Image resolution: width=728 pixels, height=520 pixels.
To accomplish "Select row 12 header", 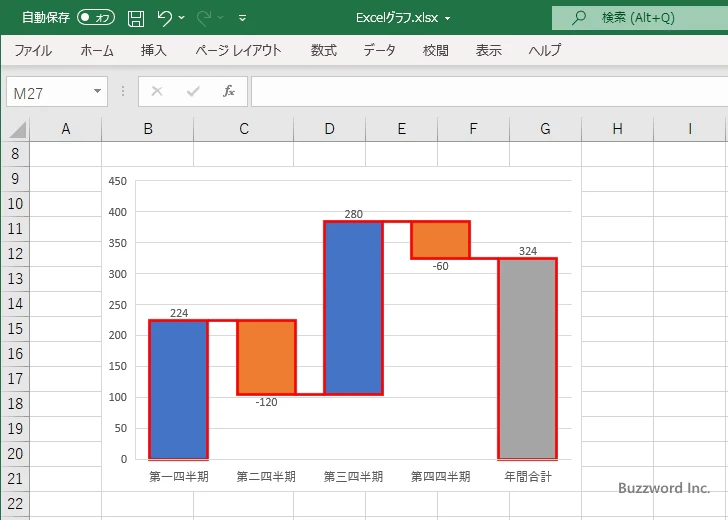I will coord(15,254).
